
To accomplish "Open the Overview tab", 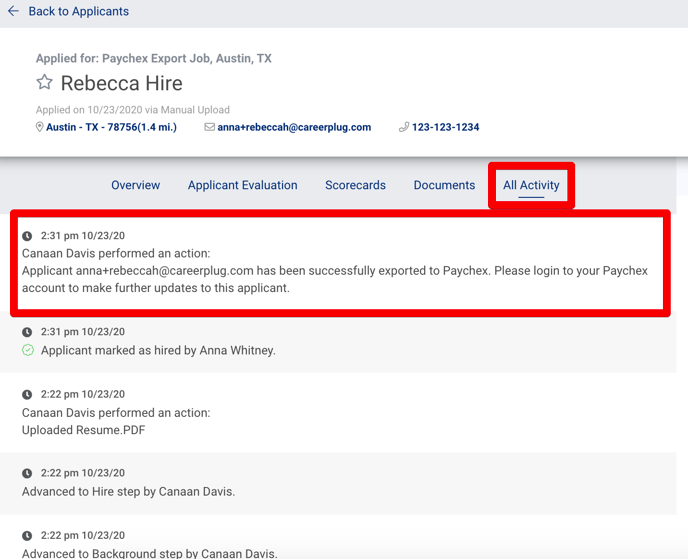I will coord(136,185).
